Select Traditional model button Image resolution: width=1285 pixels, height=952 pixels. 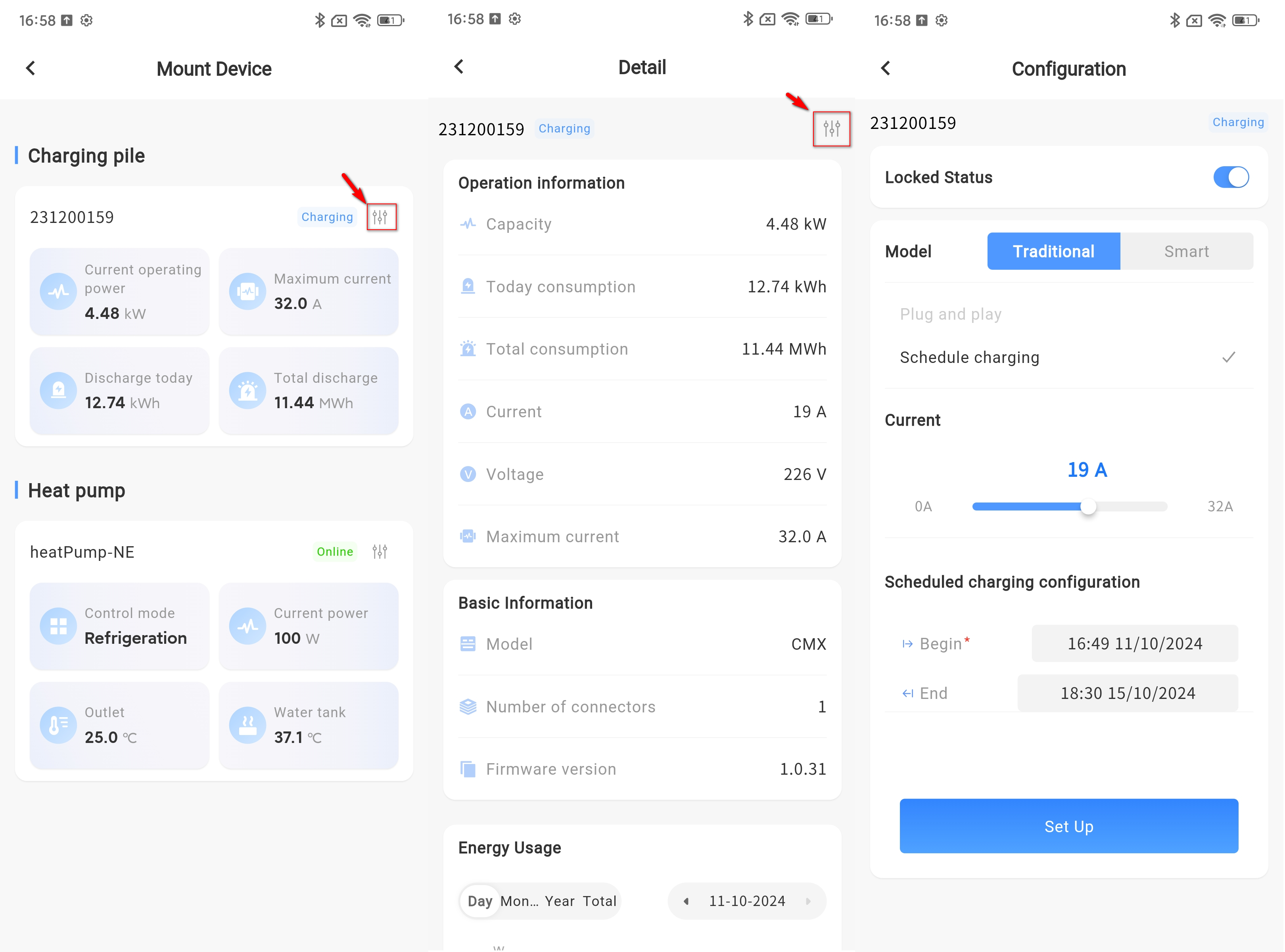pyautogui.click(x=1054, y=252)
